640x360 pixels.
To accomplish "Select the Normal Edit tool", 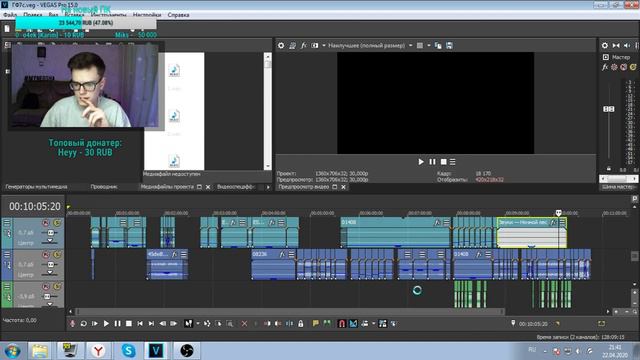I will (x=188, y=324).
